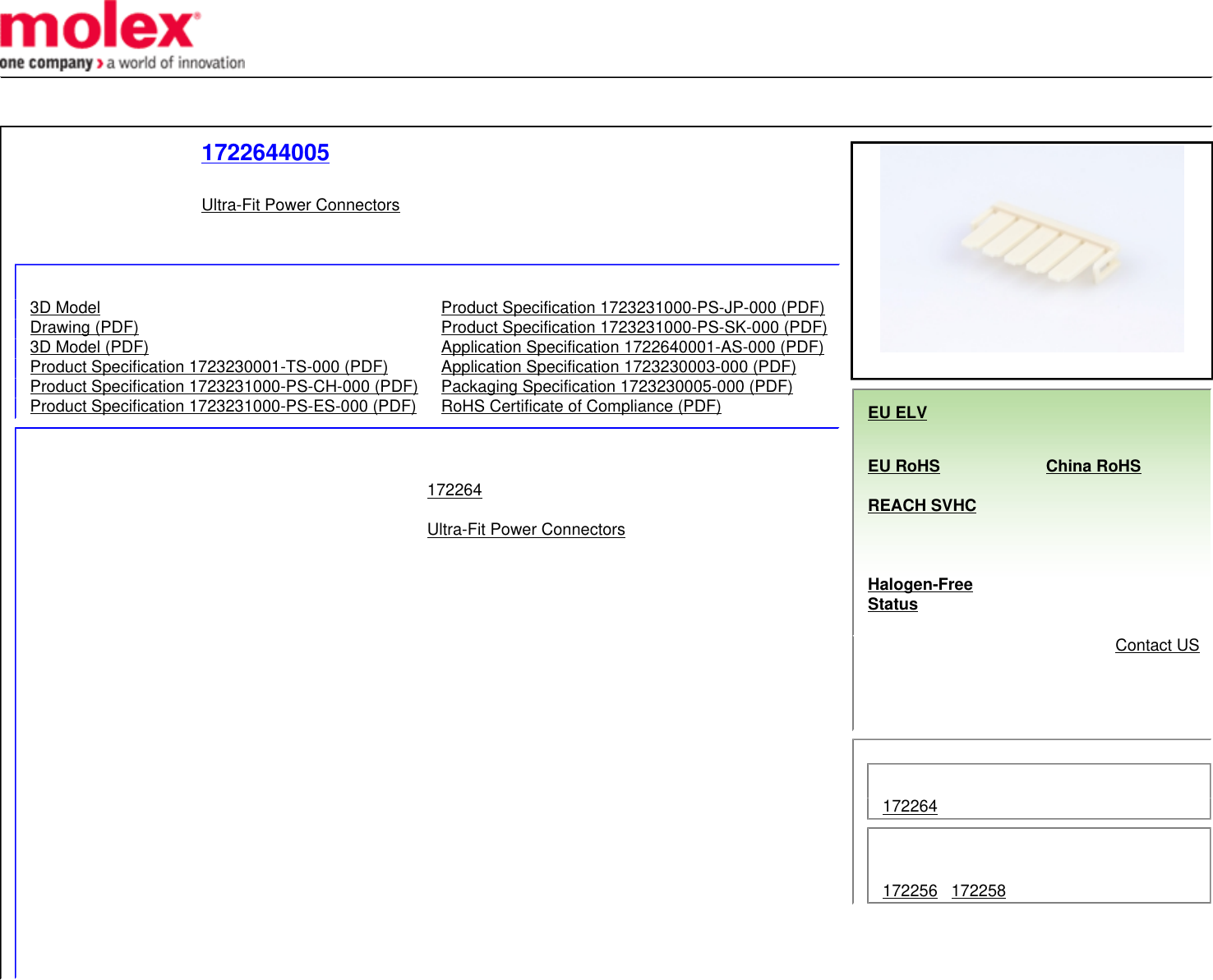
Task: Open the REACH SVHC link
Action: [921, 505]
